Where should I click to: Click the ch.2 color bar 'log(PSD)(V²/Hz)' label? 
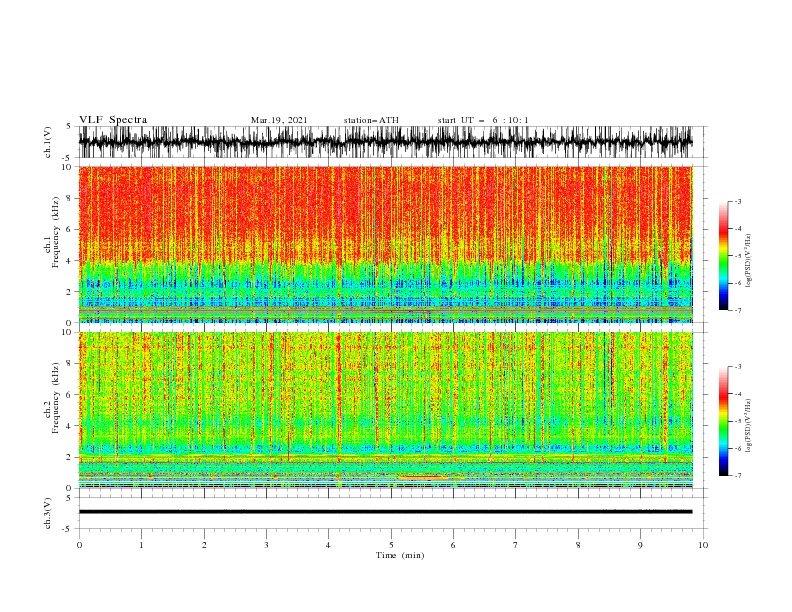point(748,426)
